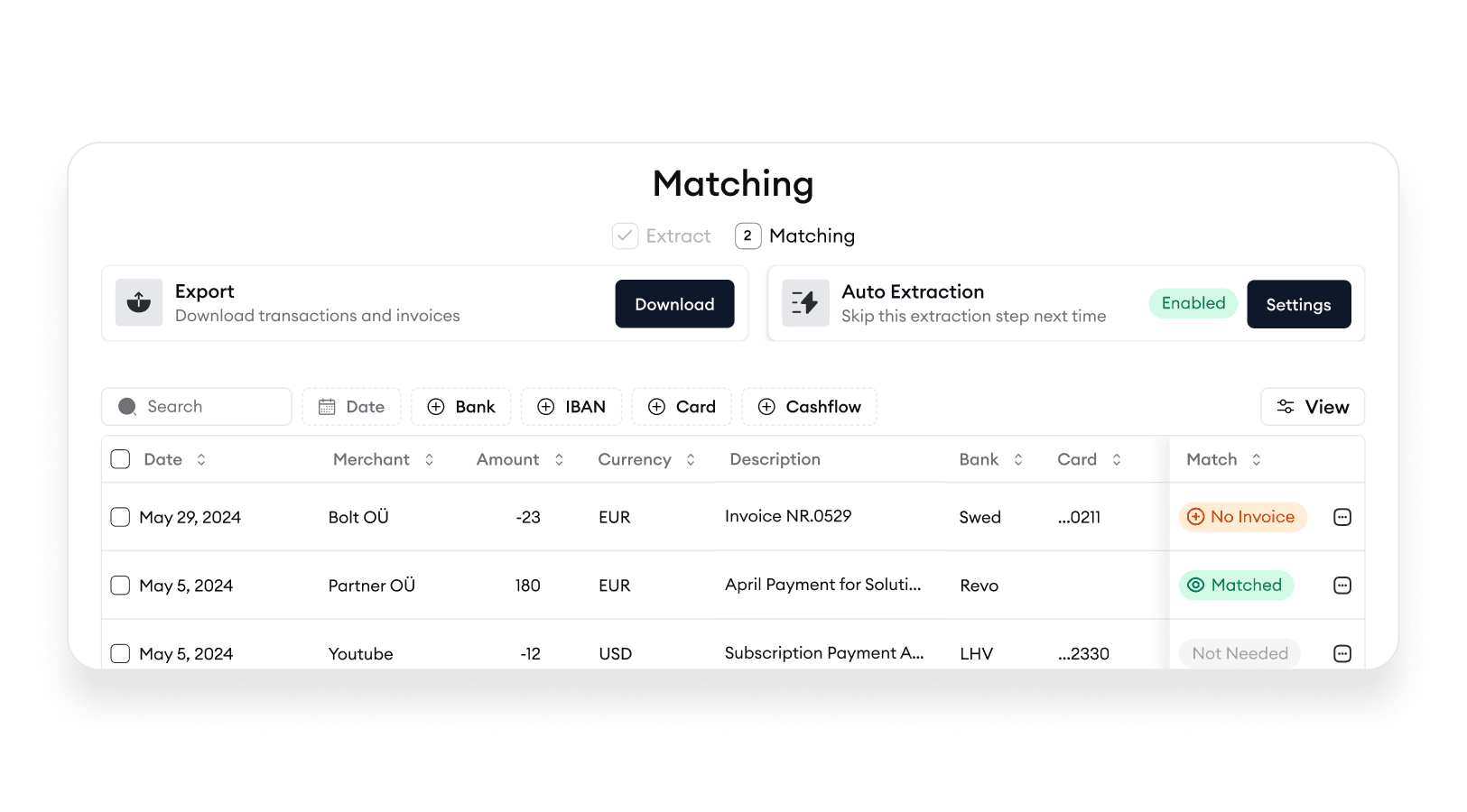Click the ellipsis menu on the Bolt OÜ row
This screenshot has height=812, width=1467.
point(1342,516)
